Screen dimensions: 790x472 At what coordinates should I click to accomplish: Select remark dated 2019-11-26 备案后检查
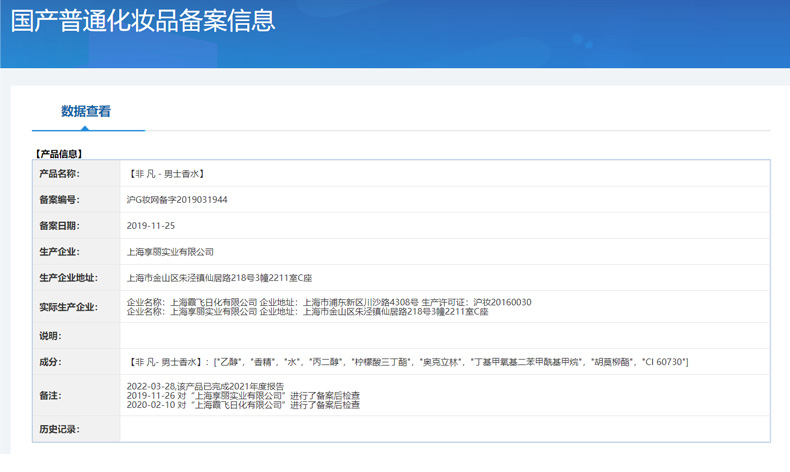(243, 395)
